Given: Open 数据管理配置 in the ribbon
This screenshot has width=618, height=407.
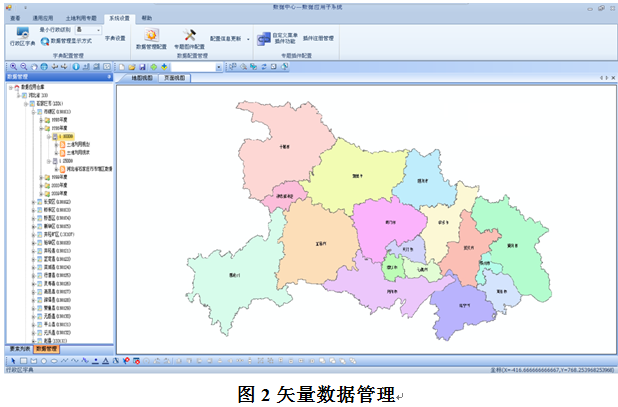Looking at the screenshot, I should pyautogui.click(x=151, y=37).
